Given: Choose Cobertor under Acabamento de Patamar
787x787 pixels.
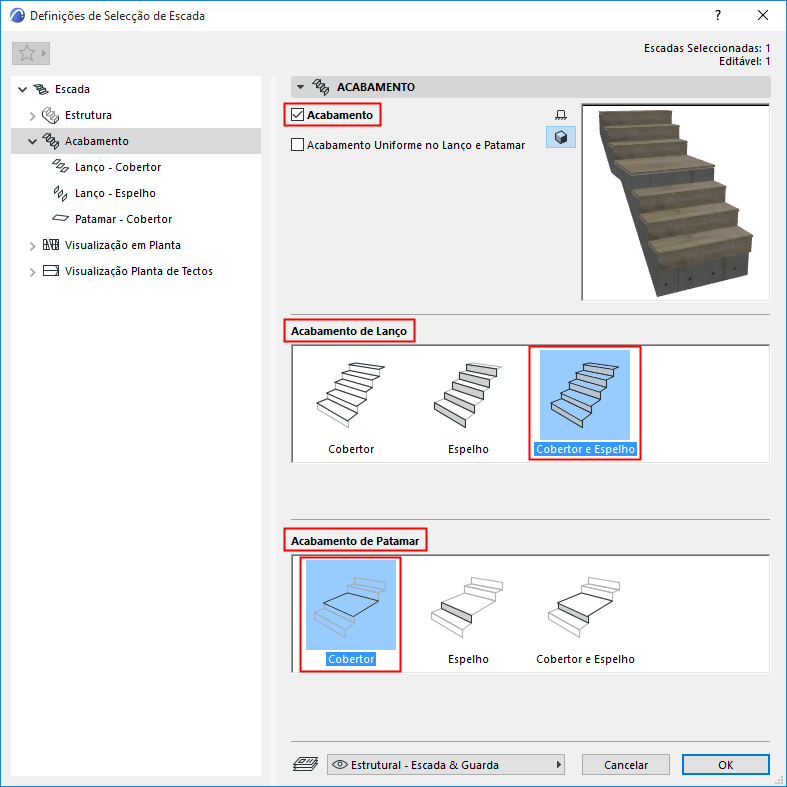Looking at the screenshot, I should tap(351, 613).
